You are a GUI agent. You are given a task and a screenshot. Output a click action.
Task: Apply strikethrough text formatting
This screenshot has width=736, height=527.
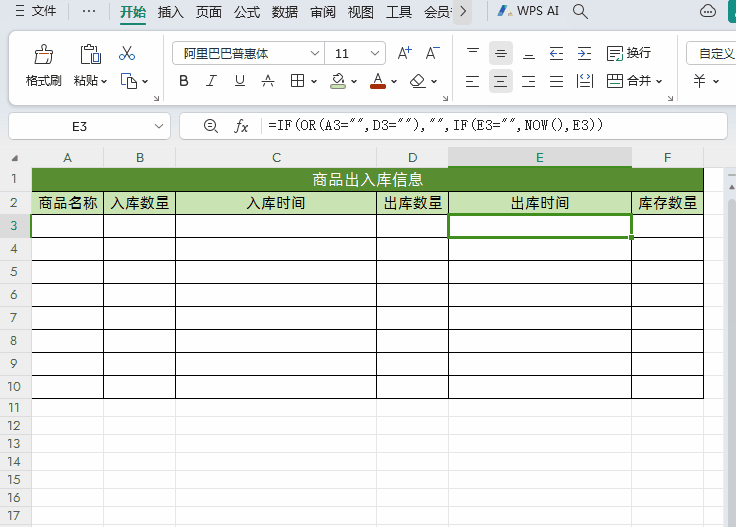(268, 81)
